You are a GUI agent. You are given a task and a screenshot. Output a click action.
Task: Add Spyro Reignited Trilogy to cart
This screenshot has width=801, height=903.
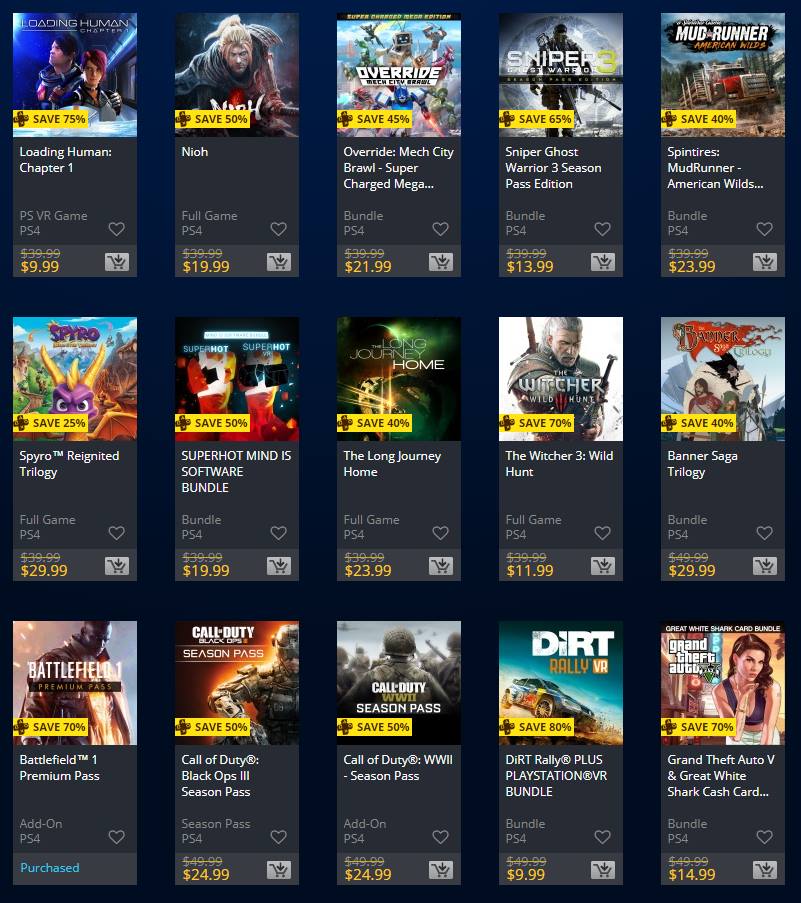[x=117, y=566]
